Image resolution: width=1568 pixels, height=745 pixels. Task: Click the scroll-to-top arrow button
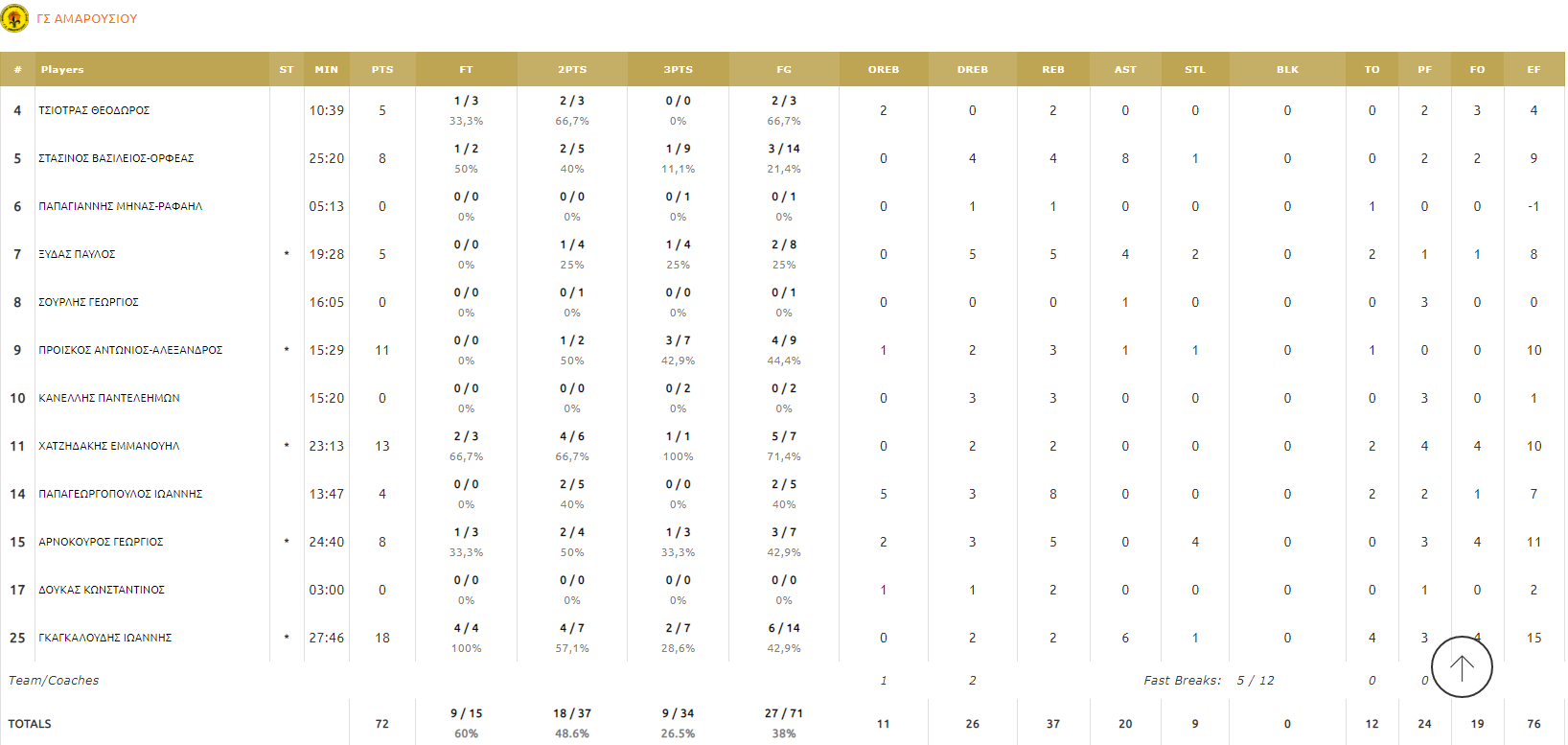click(x=1461, y=667)
